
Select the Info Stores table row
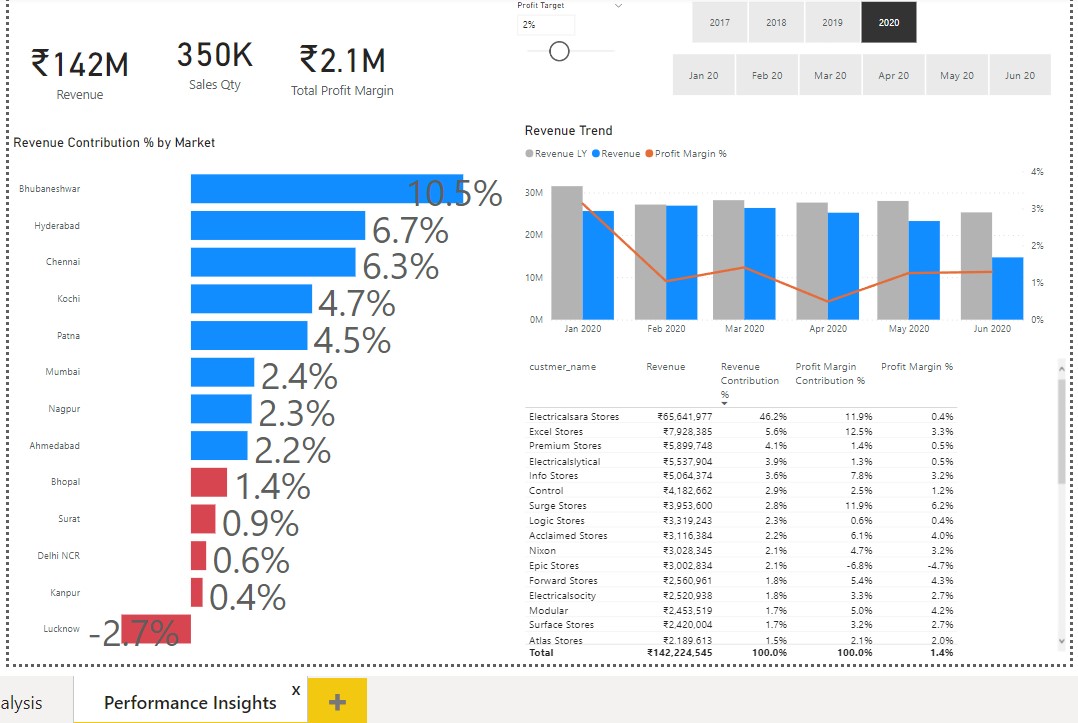741,476
